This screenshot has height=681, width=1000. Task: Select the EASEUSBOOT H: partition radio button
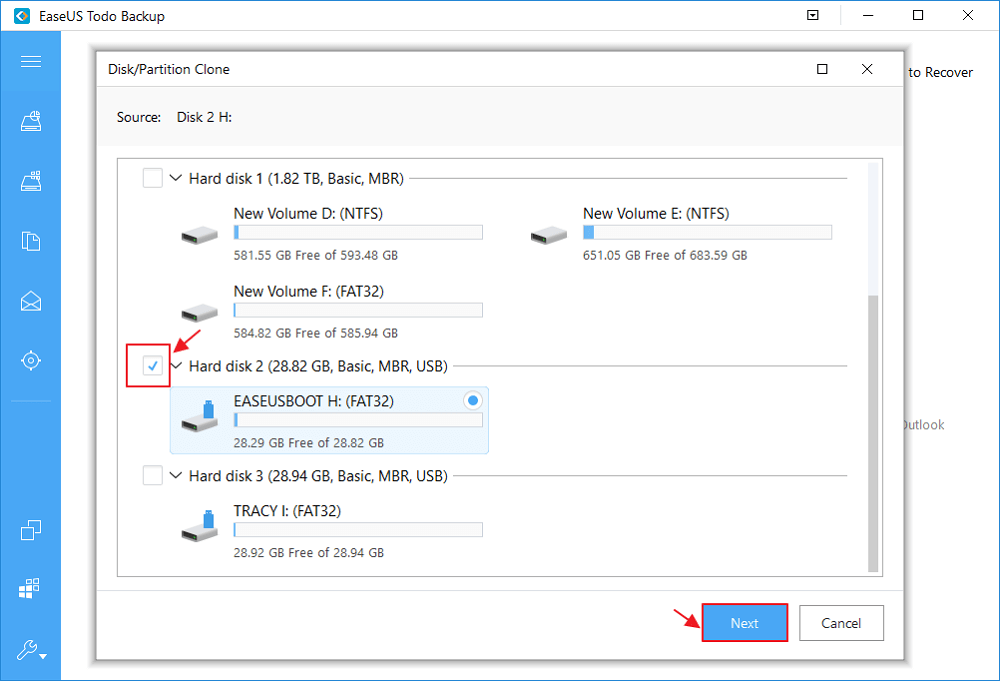(x=471, y=400)
